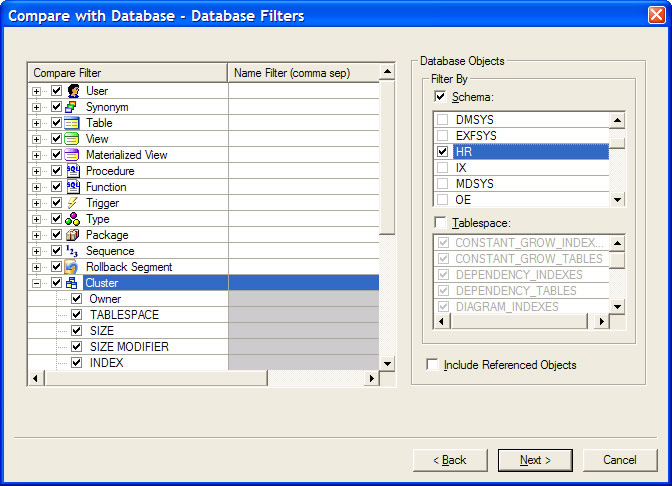
Task: Click the Table icon in filter list
Action: pos(72,123)
